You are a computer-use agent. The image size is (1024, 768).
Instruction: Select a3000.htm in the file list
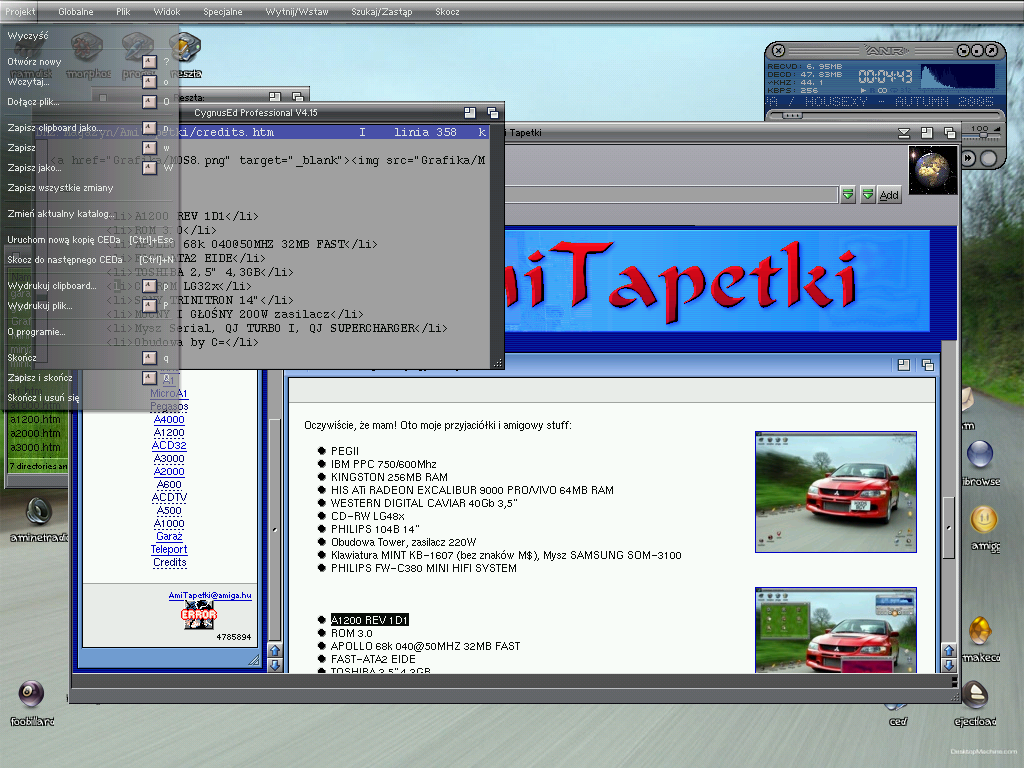click(x=35, y=447)
